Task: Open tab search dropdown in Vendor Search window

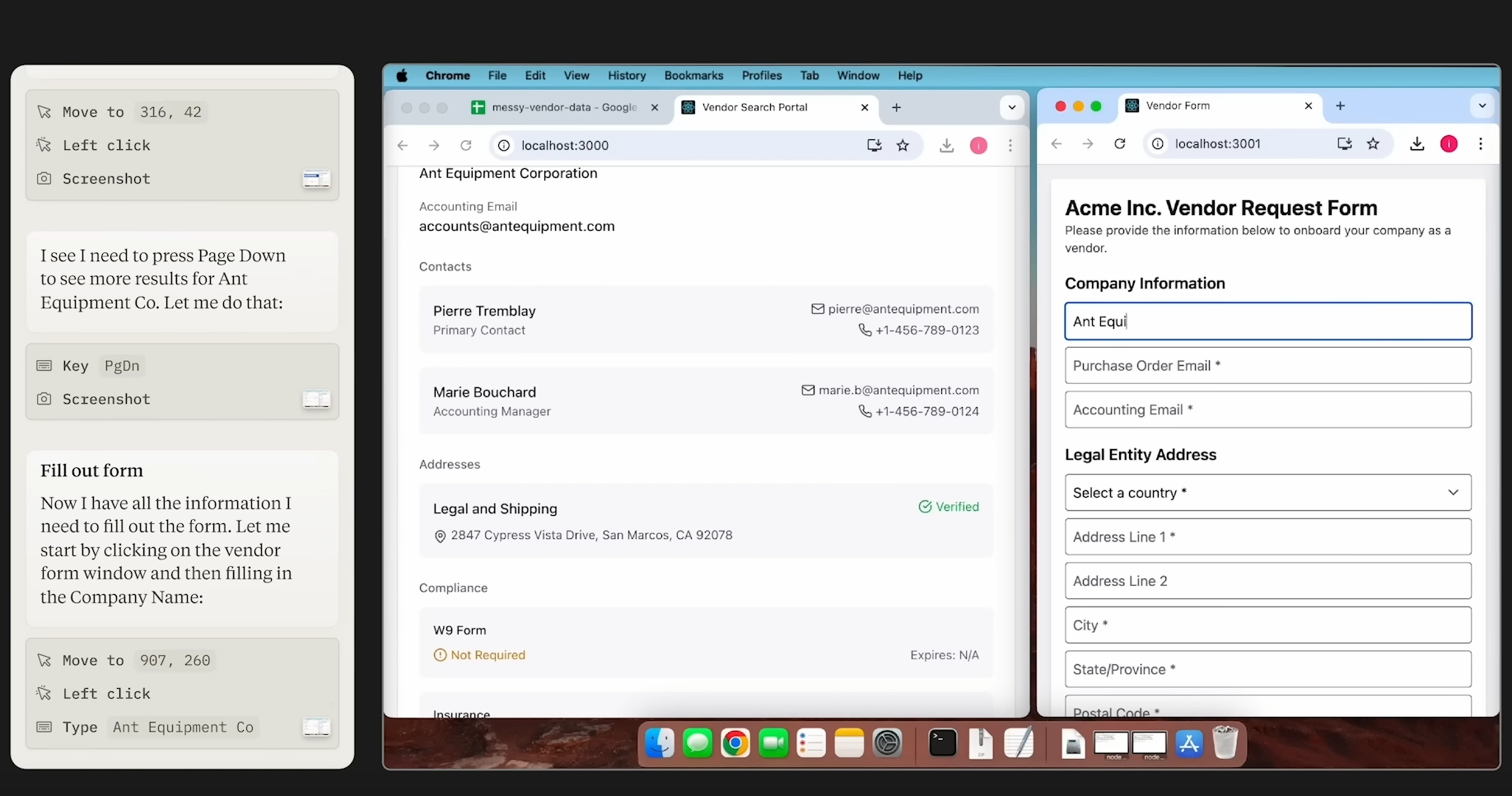Action: 1012,107
